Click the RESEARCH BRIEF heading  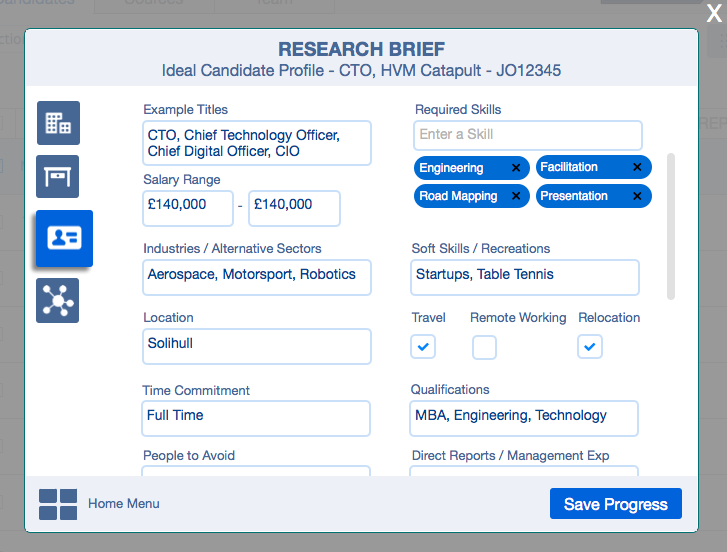point(362,49)
